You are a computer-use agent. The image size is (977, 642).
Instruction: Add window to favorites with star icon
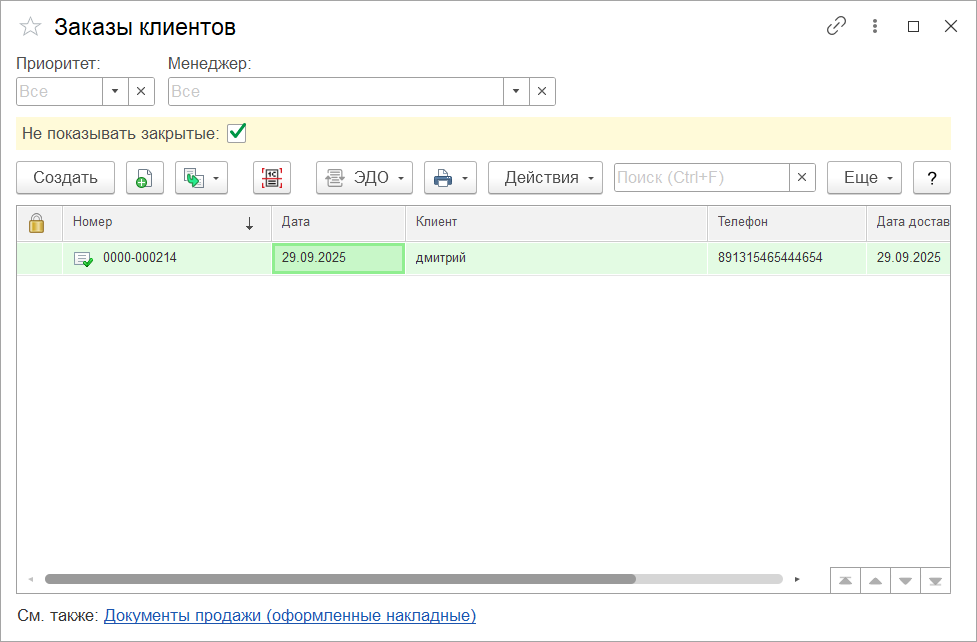tap(31, 27)
